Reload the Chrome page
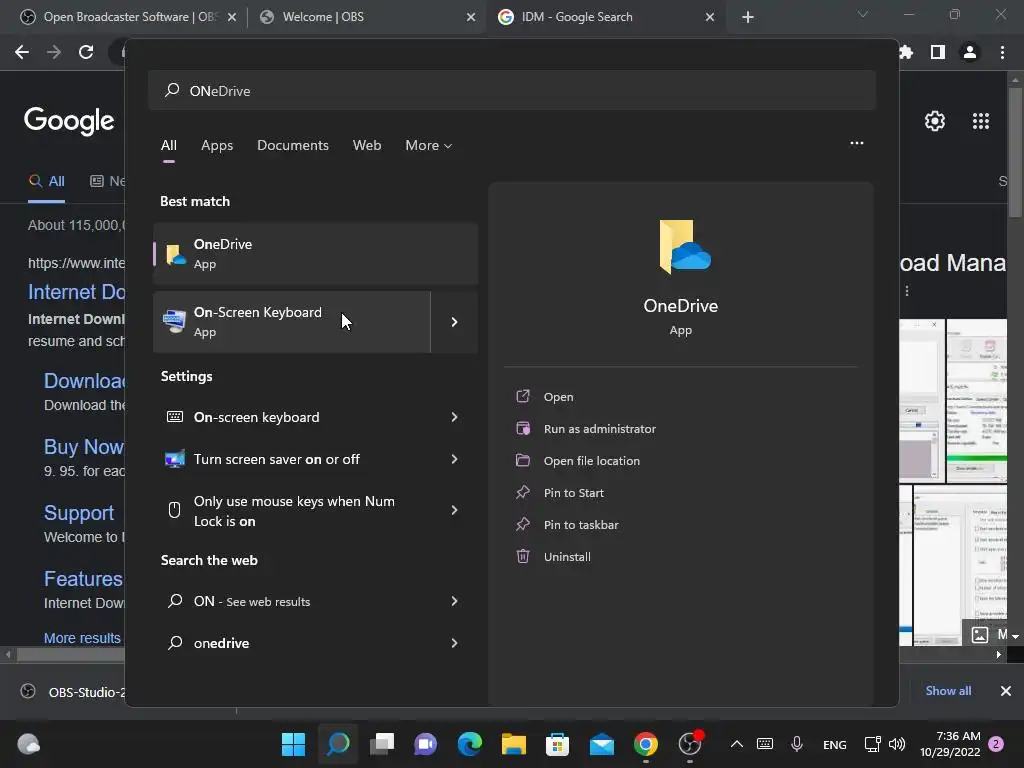1024x768 pixels. [x=86, y=52]
